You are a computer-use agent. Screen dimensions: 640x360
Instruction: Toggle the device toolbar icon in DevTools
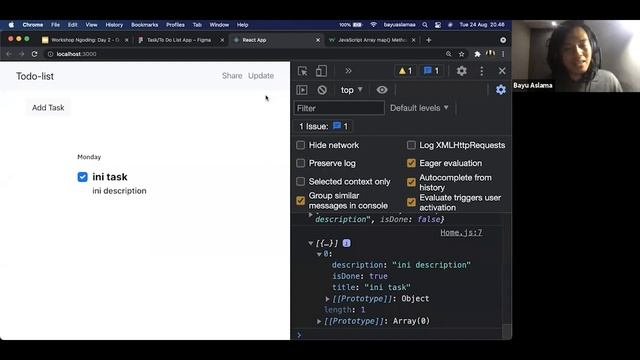coord(321,71)
